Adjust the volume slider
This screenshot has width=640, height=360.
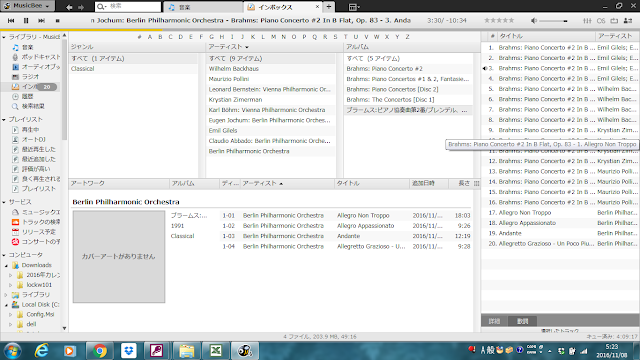click(x=554, y=21)
